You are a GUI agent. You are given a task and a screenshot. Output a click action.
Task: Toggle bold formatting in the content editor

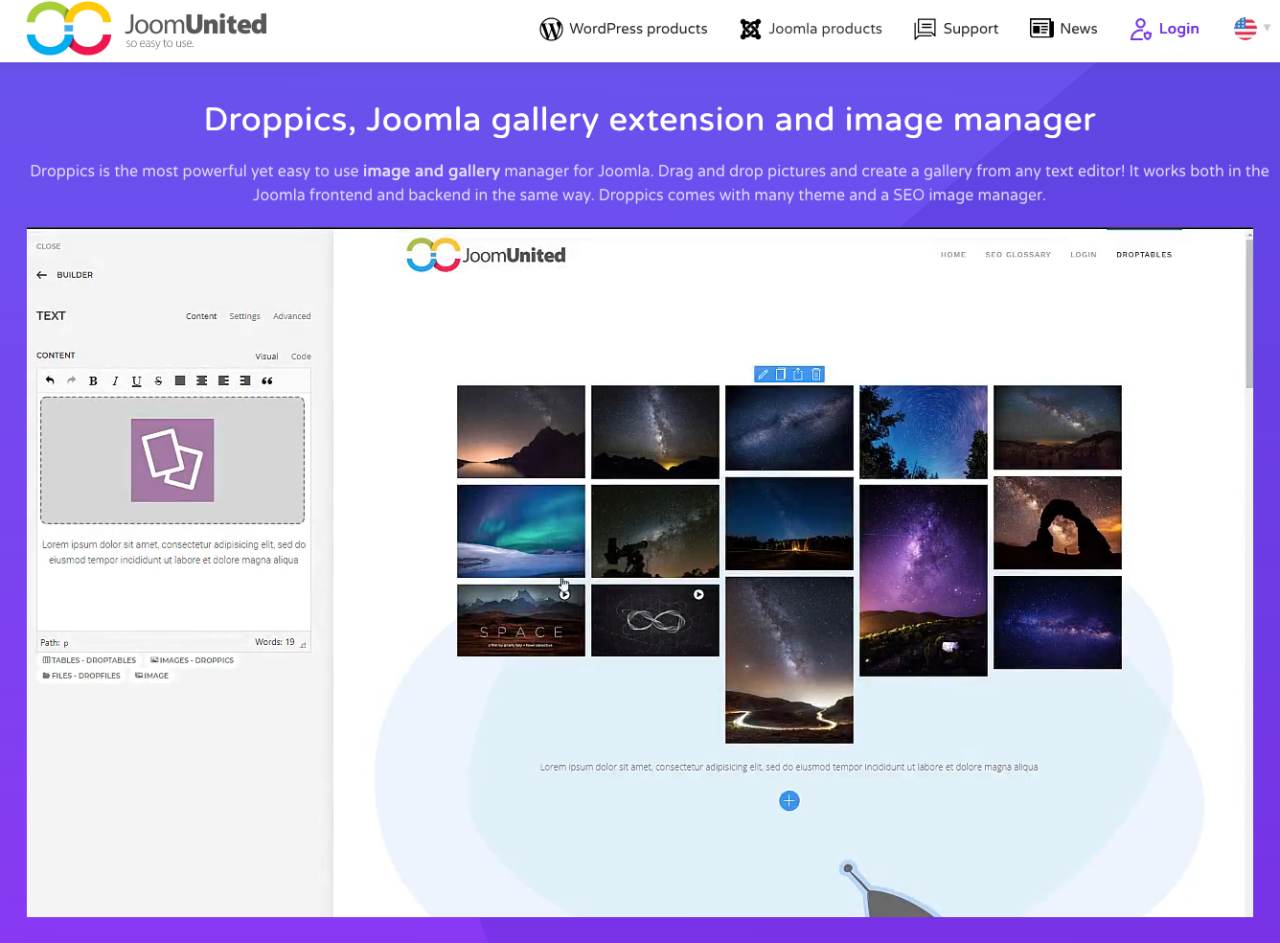[93, 381]
